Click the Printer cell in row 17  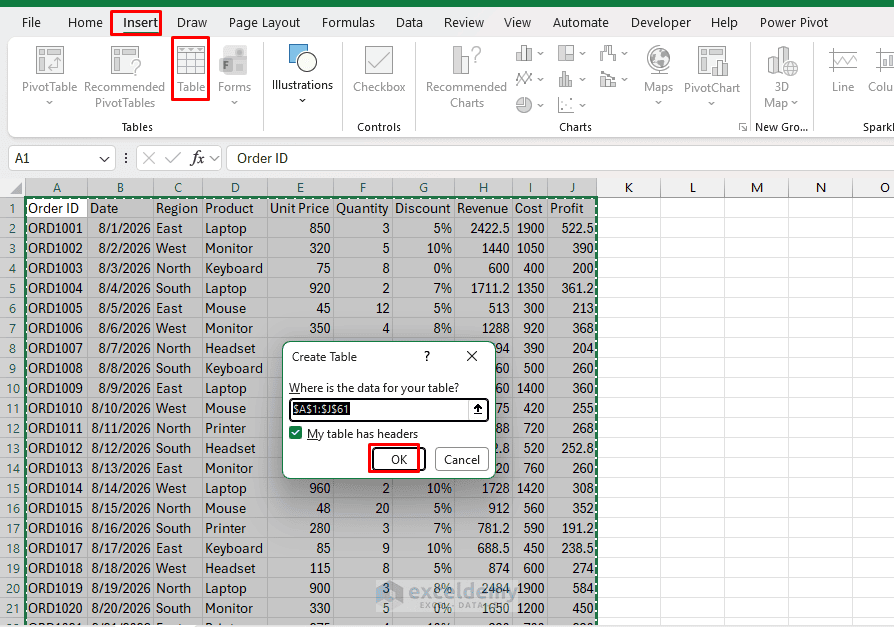point(235,528)
